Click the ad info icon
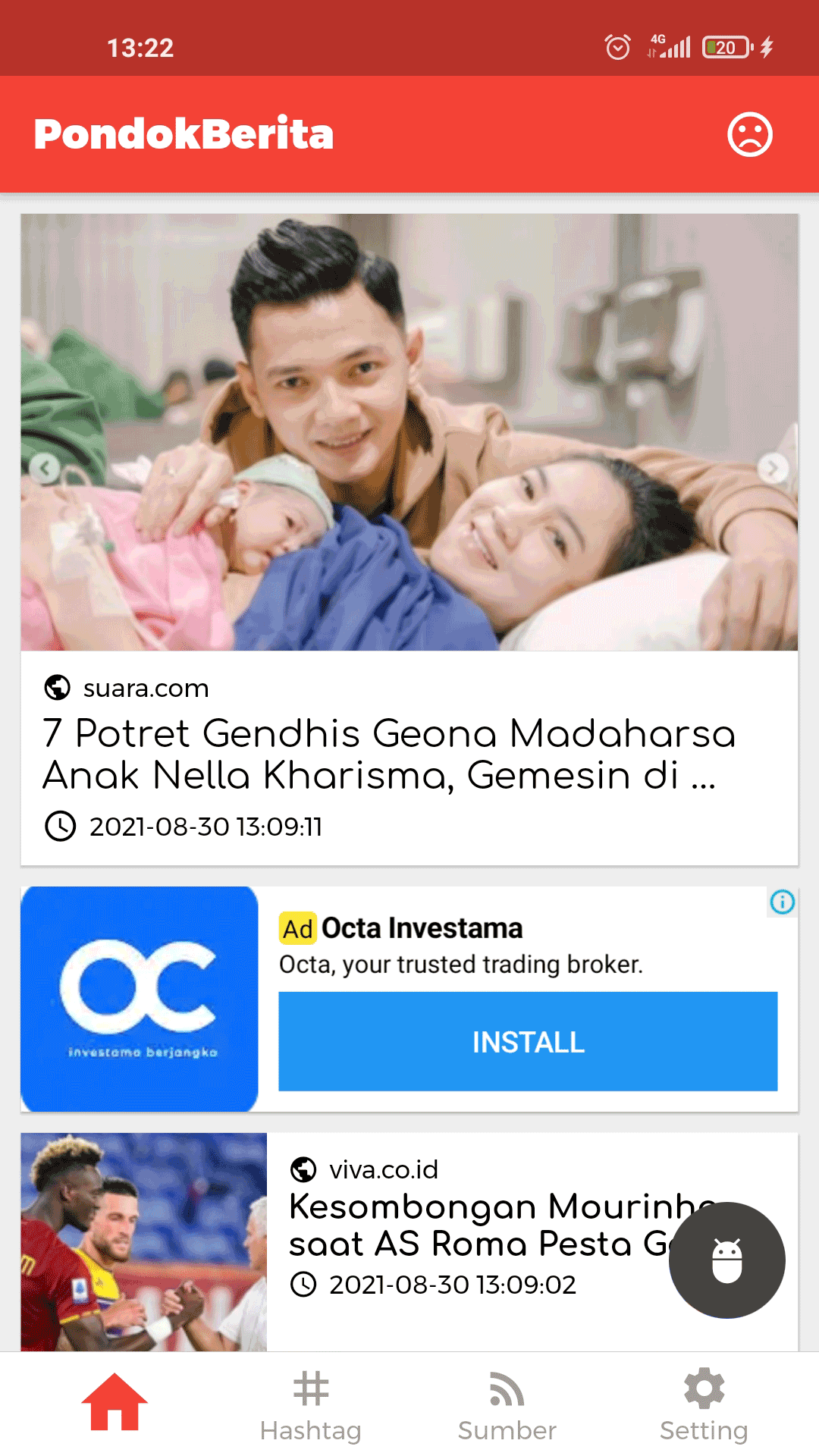 point(783,902)
